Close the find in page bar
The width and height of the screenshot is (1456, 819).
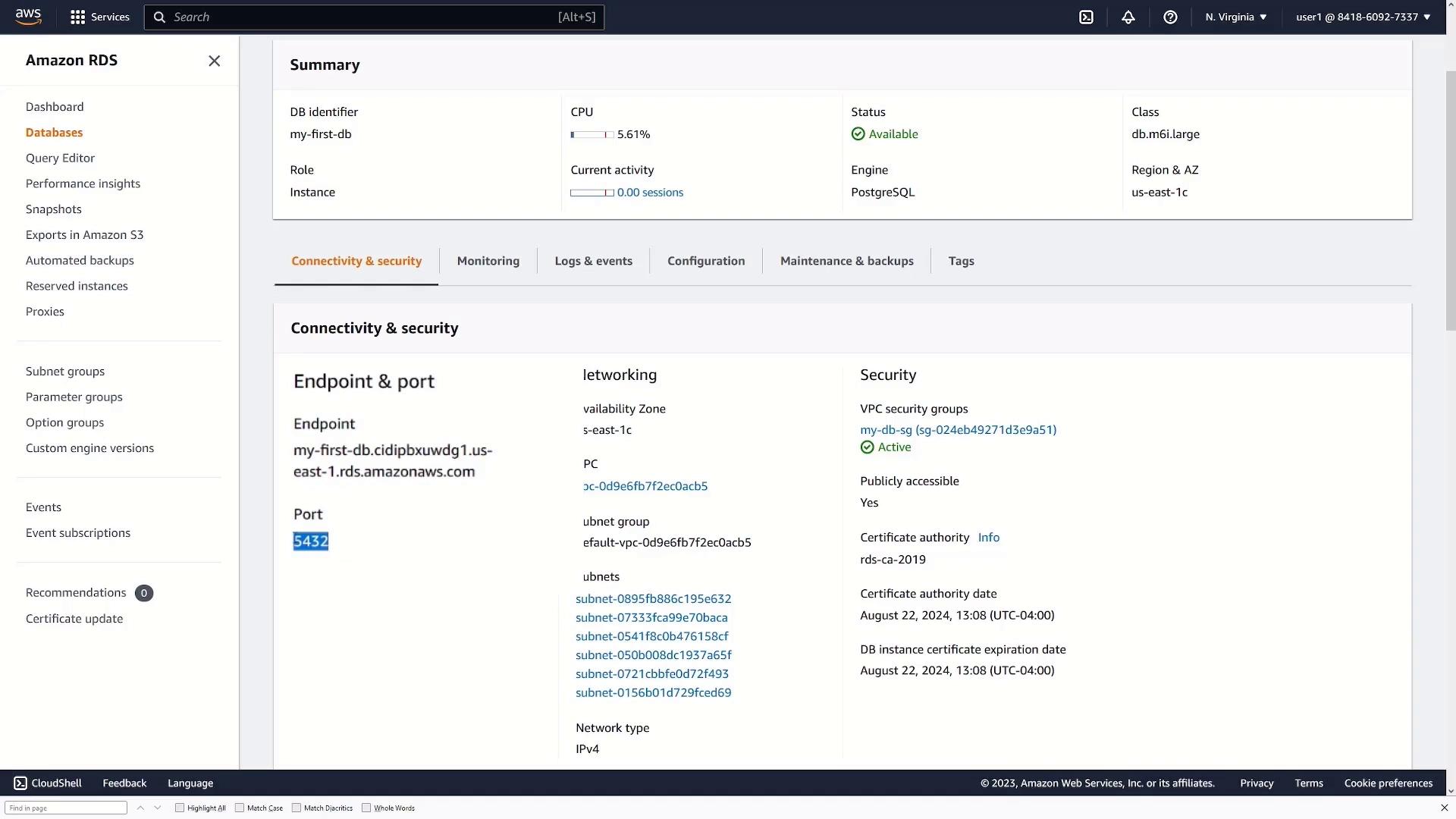click(x=1444, y=808)
